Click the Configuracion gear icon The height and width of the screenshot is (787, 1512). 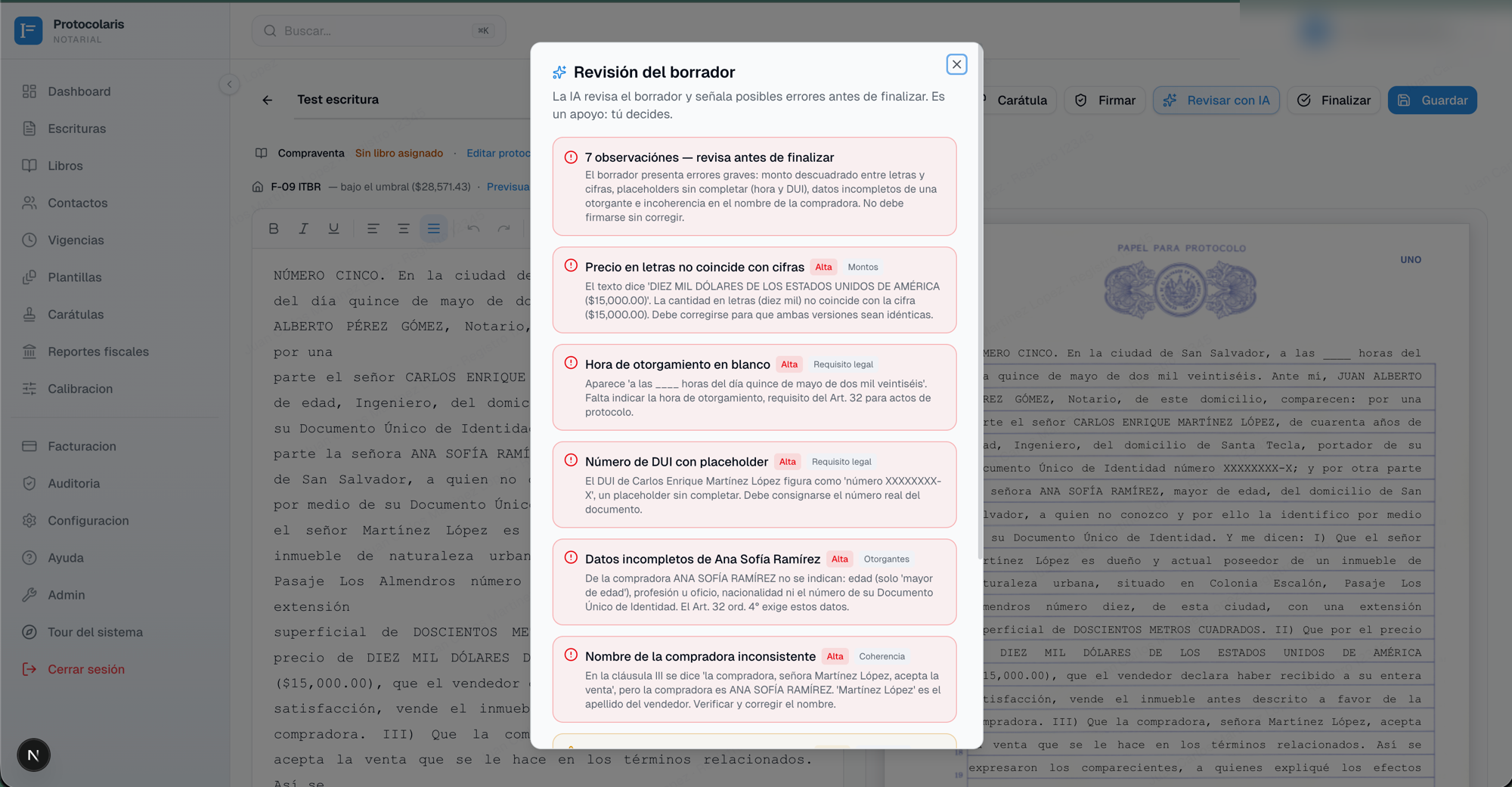(29, 520)
